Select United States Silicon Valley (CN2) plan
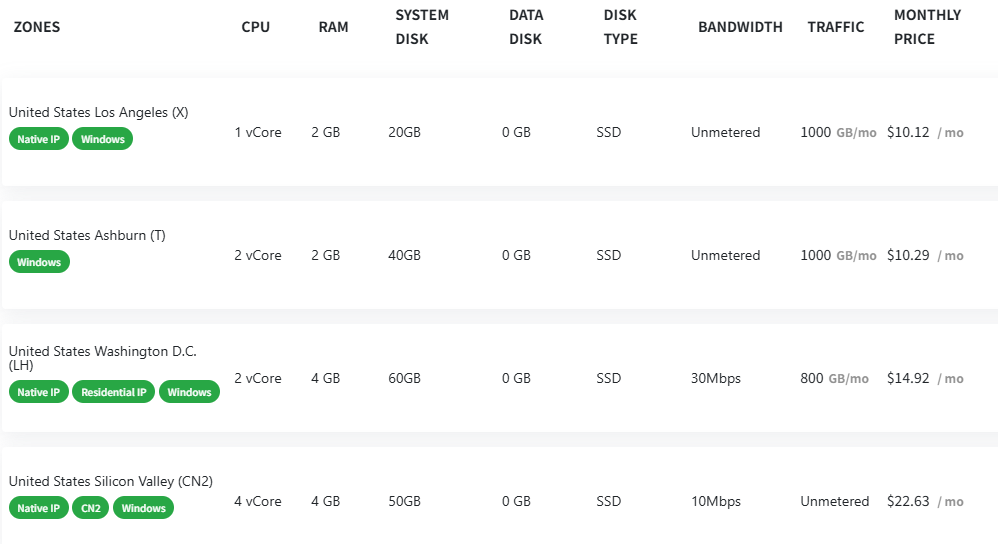The width and height of the screenshot is (998, 544). [x=110, y=481]
